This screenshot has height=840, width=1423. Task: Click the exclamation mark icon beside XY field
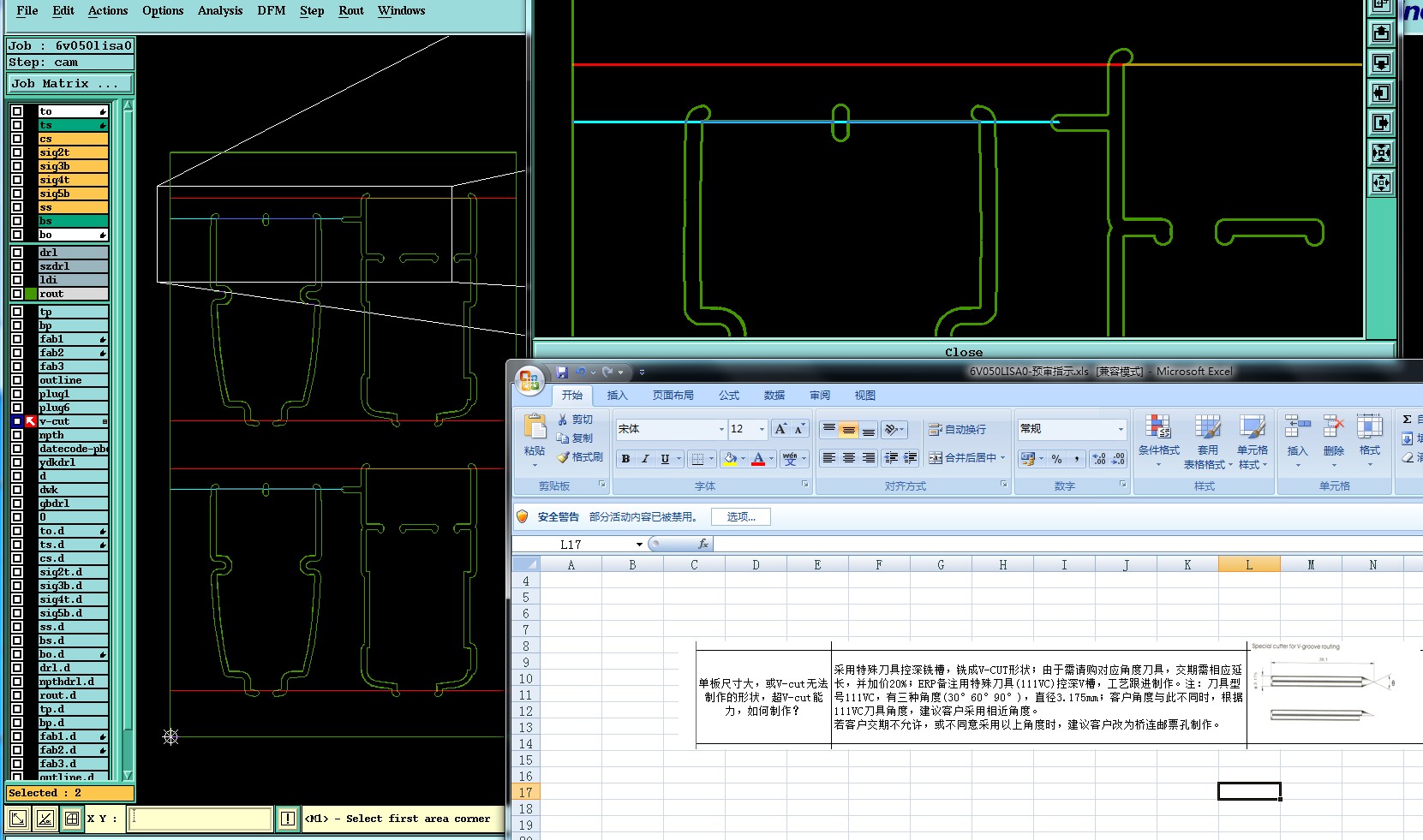point(288,819)
